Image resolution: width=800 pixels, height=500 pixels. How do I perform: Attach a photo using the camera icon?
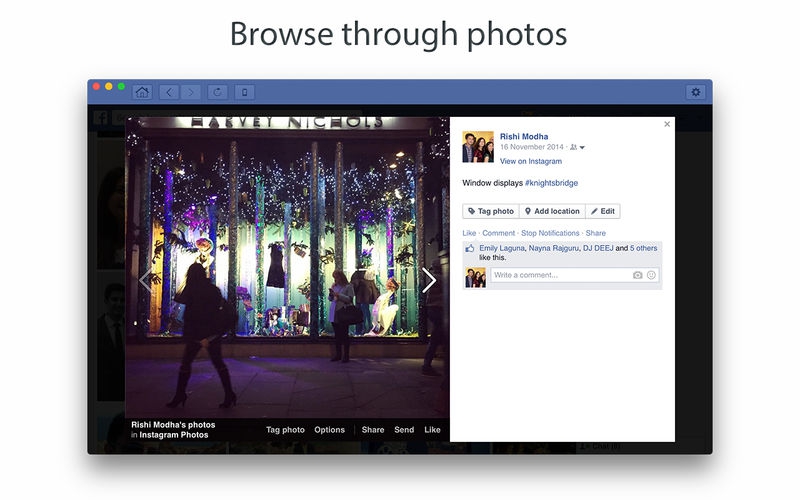(x=638, y=275)
